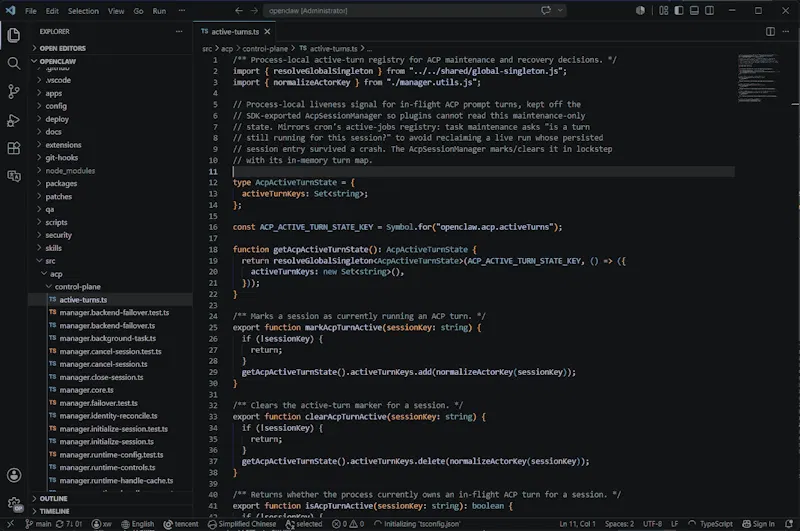Open the notifications bell
This screenshot has width=800, height=531.
[x=789, y=524]
